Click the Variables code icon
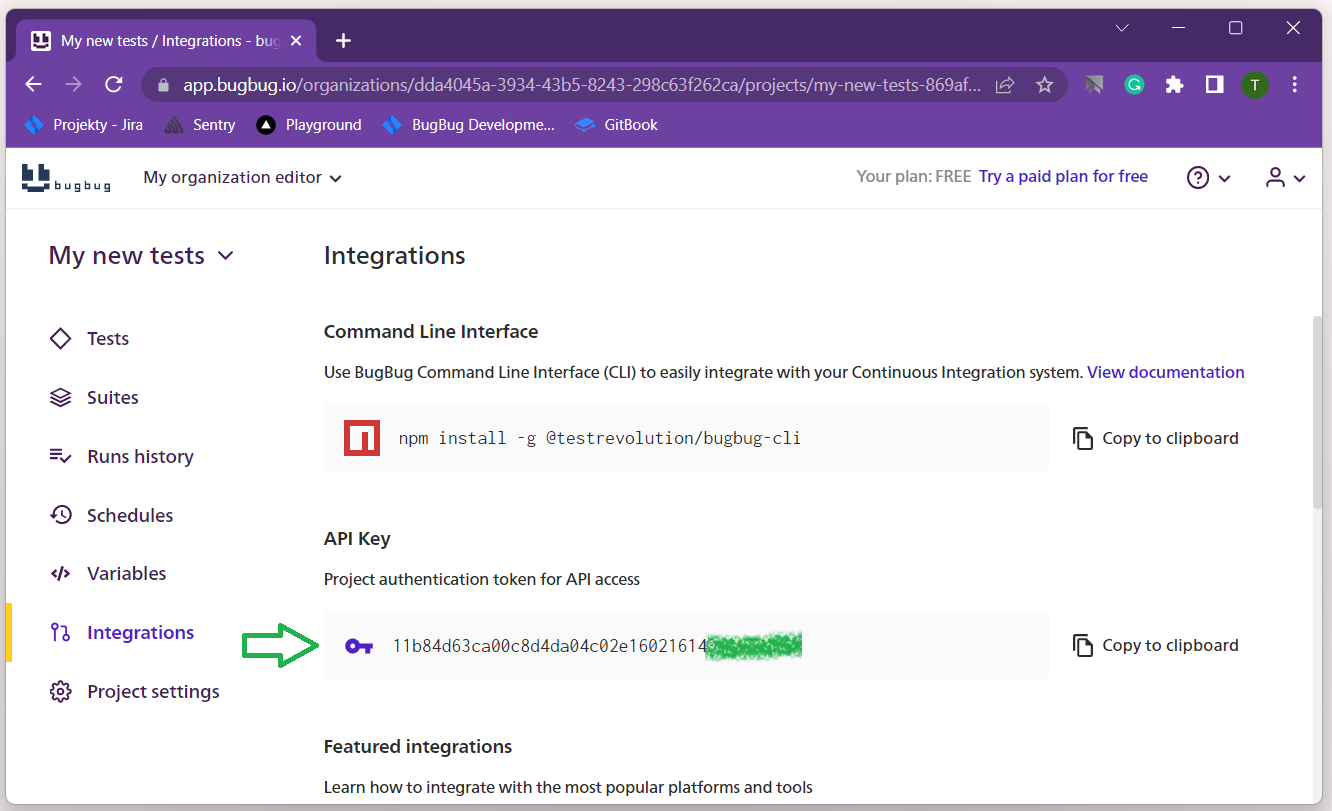 pos(60,573)
